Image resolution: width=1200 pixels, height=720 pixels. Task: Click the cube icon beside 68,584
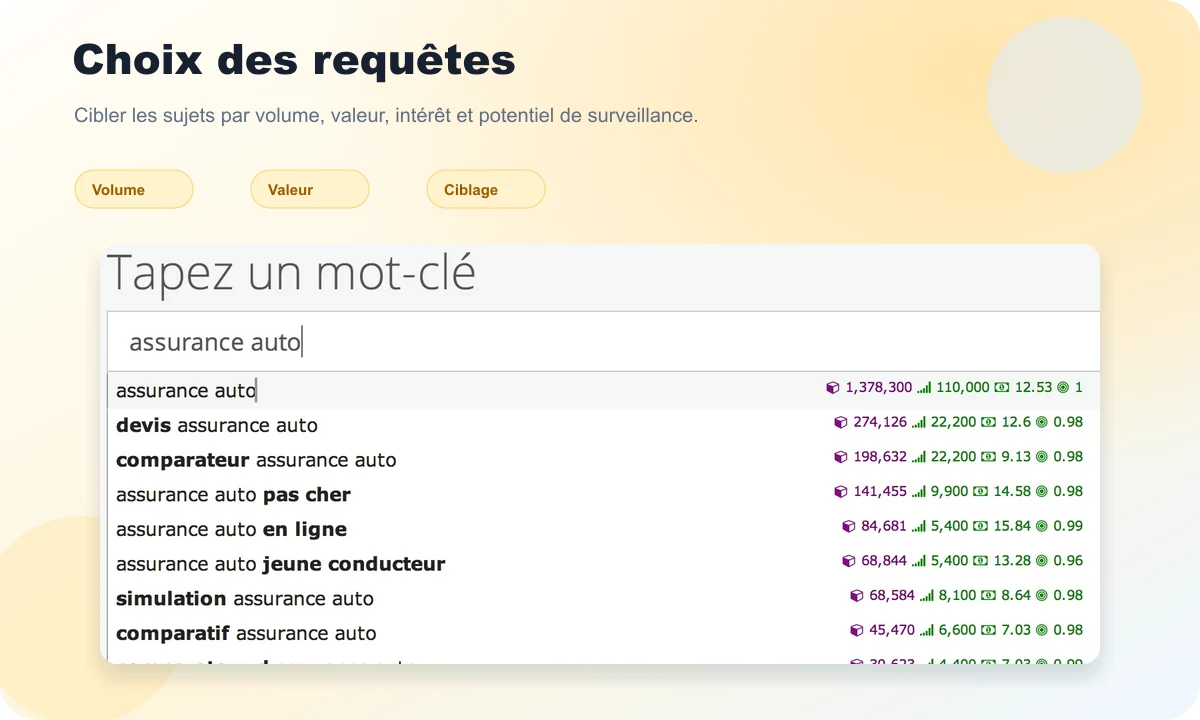pyautogui.click(x=857, y=596)
